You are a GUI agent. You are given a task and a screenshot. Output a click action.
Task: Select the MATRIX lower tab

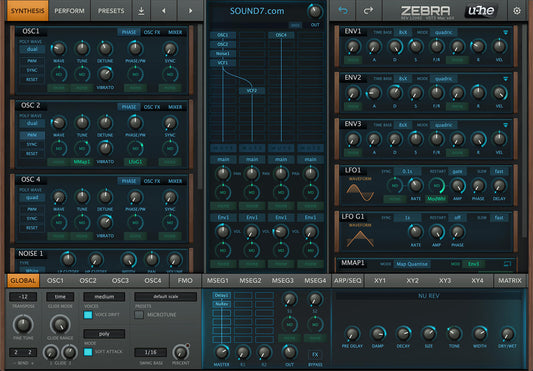[510, 281]
